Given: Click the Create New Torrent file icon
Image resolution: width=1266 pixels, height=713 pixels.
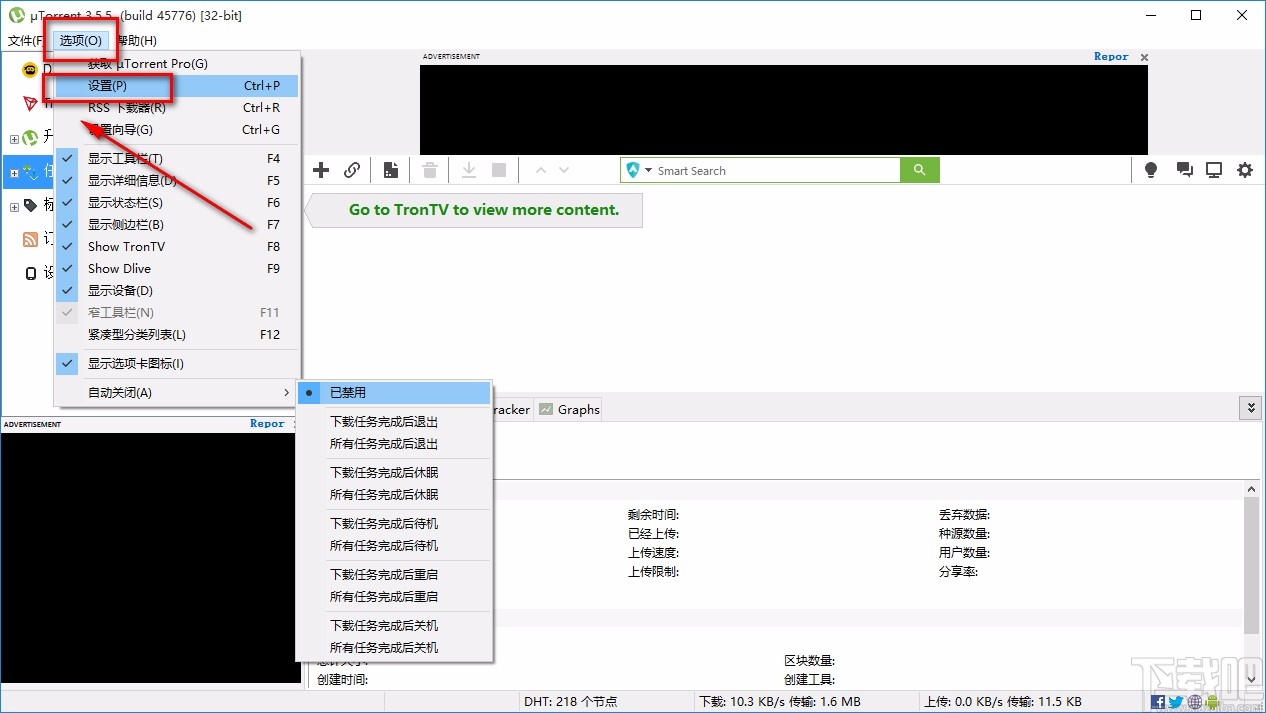Looking at the screenshot, I should (391, 170).
